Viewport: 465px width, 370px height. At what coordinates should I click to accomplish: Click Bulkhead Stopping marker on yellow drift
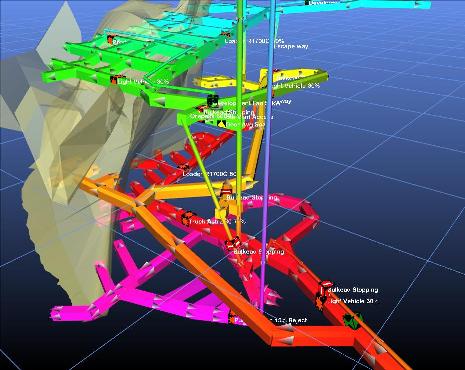[226, 192]
